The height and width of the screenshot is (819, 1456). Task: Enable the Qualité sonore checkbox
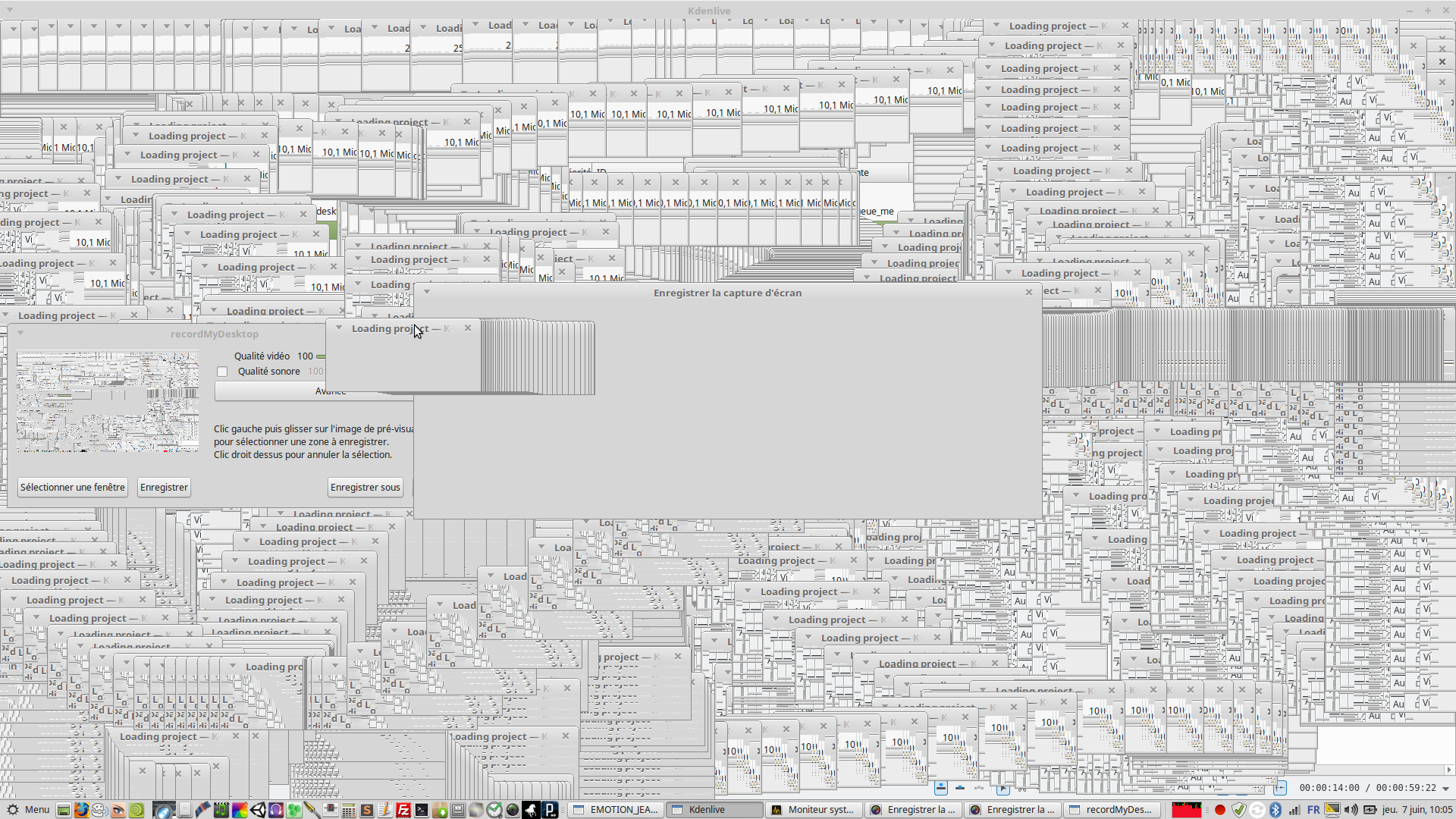click(x=222, y=372)
